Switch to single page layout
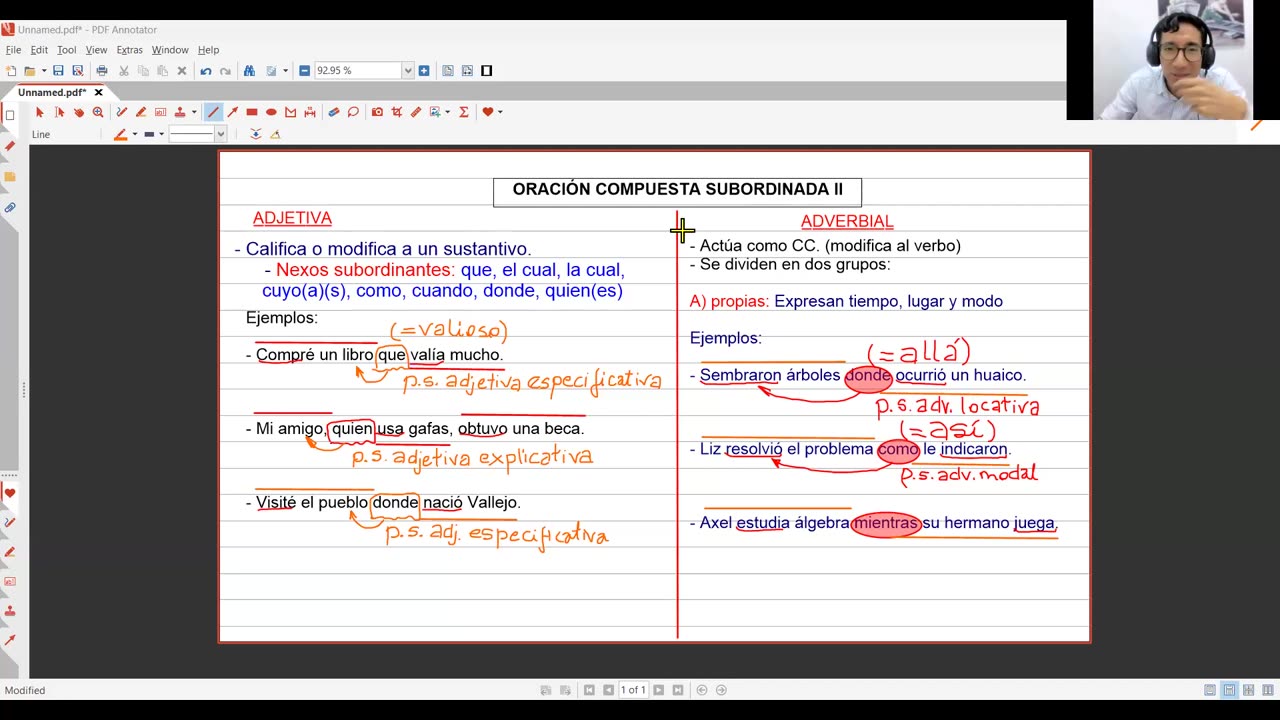Screen dimensions: 1280x720 click(1210, 690)
